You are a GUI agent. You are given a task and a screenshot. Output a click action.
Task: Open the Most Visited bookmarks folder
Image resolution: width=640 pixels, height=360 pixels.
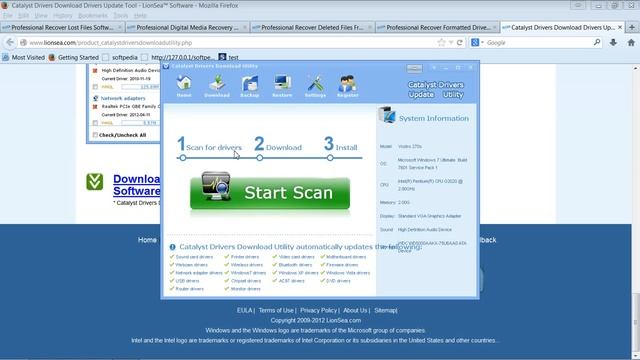pyautogui.click(x=23, y=58)
